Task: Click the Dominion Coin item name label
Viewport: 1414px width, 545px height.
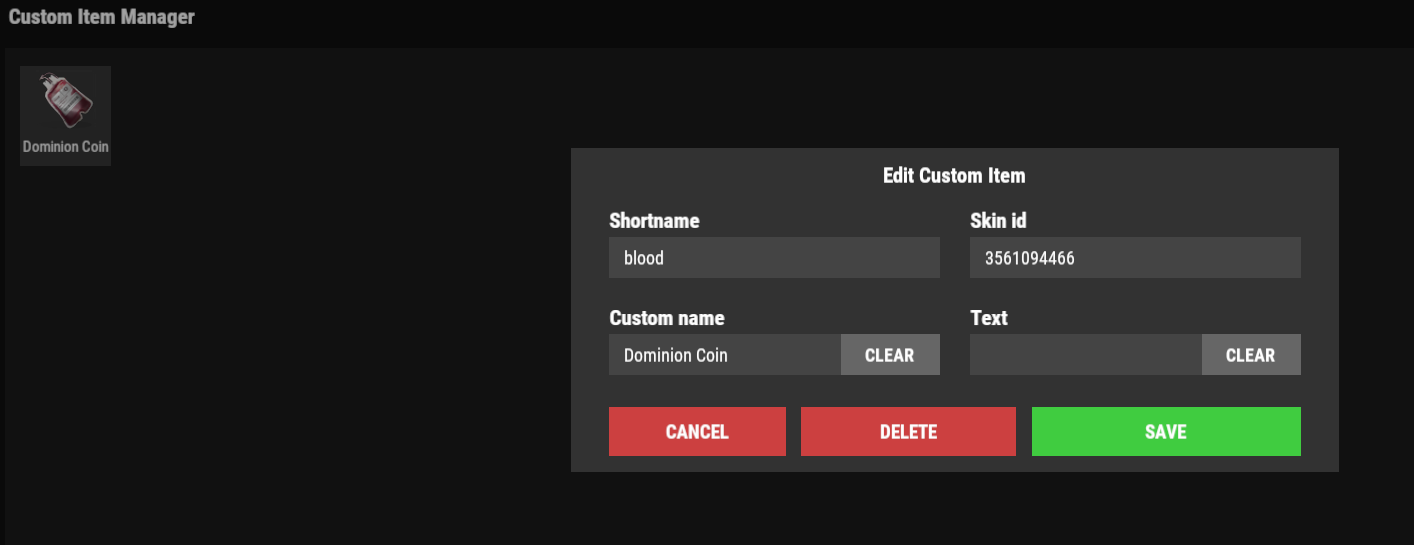Action: click(x=66, y=147)
